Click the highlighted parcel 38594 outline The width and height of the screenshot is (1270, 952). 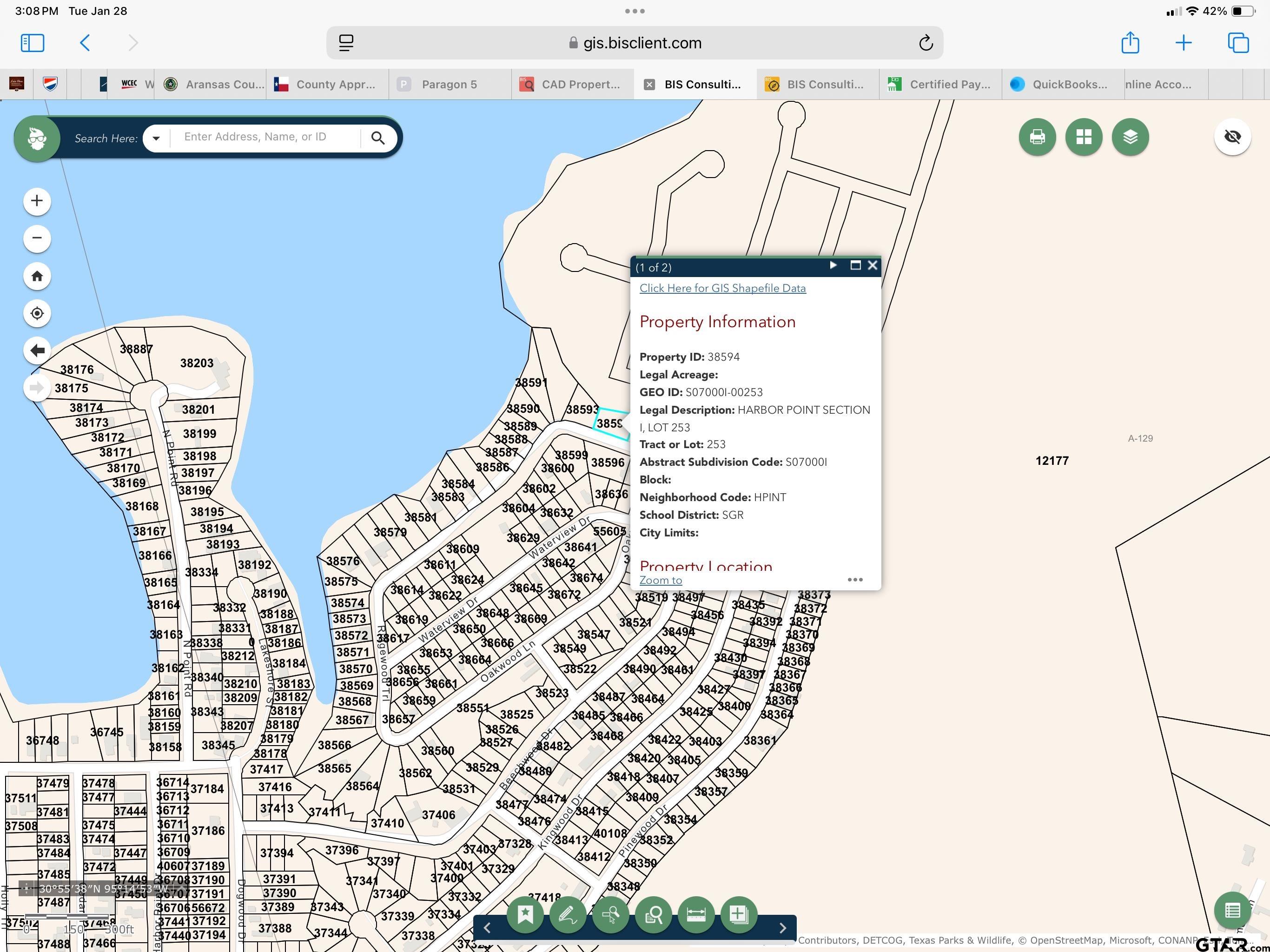pos(612,424)
